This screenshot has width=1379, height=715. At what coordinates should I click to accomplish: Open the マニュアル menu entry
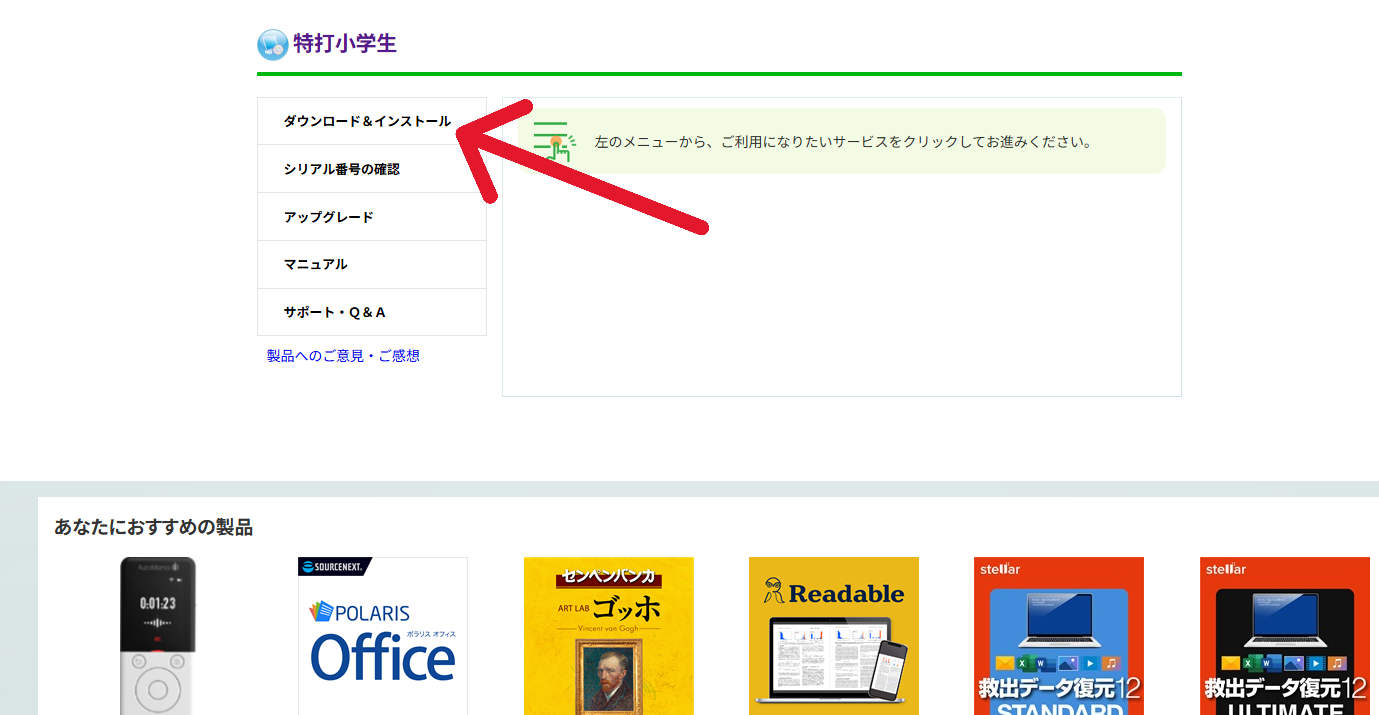[x=315, y=264]
